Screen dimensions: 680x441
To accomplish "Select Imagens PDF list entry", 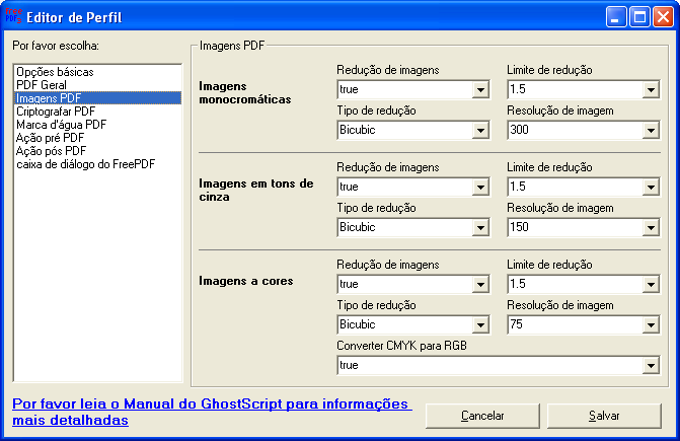I will tap(98, 98).
